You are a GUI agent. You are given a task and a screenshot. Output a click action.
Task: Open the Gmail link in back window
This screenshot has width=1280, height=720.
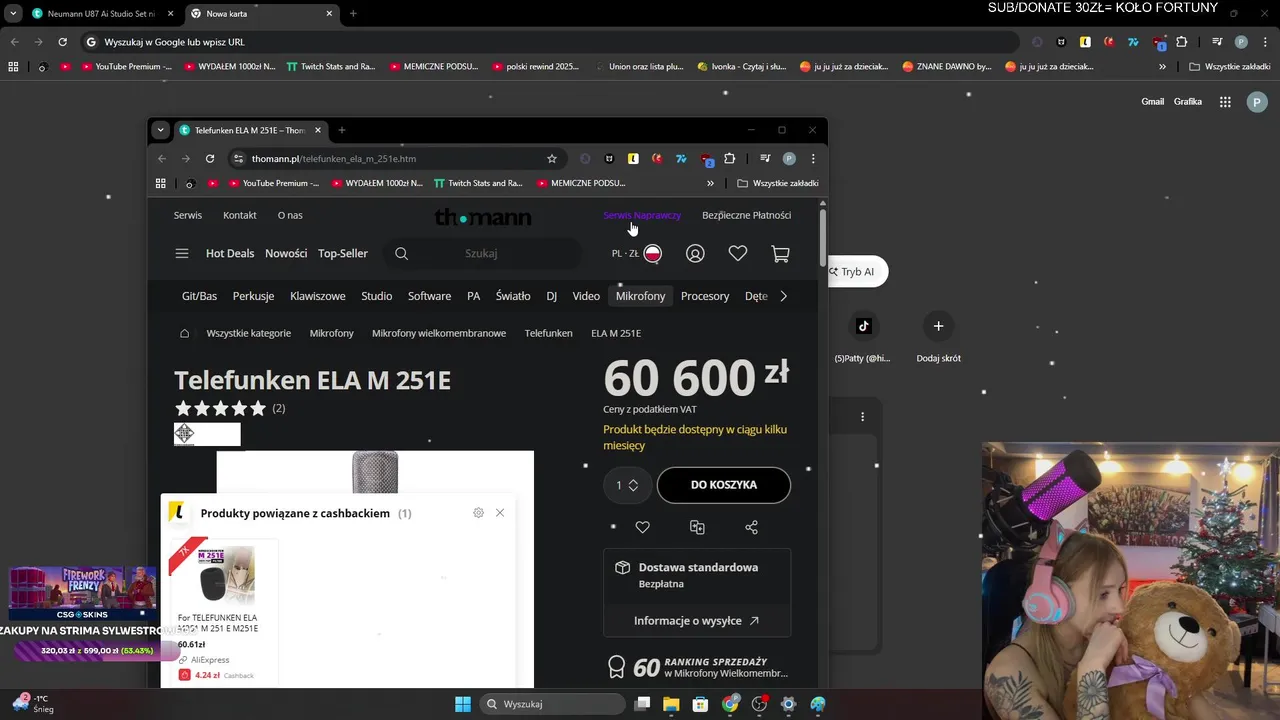pos(1153,102)
